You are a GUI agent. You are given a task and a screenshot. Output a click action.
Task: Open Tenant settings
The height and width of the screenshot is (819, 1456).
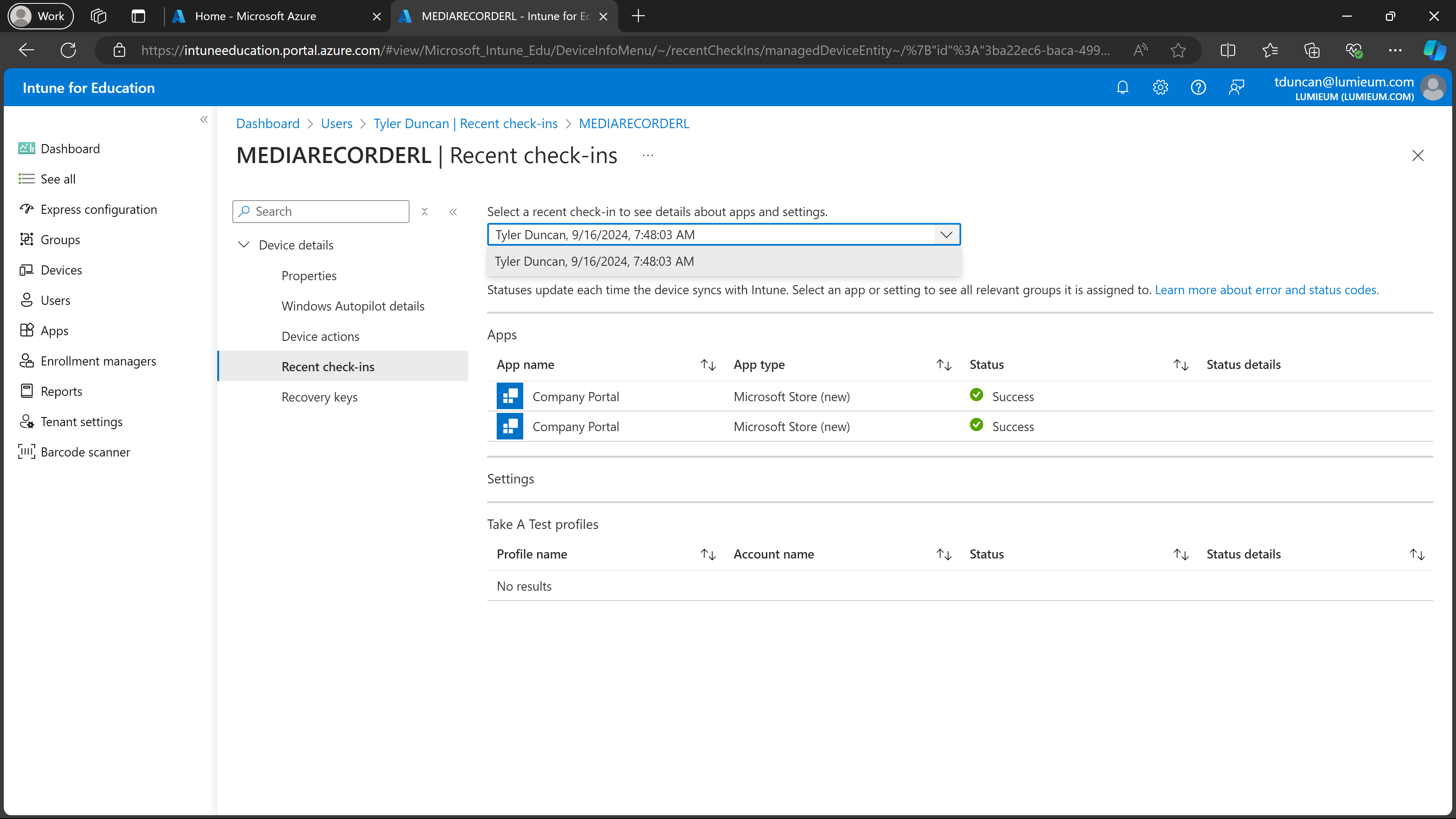[82, 422]
